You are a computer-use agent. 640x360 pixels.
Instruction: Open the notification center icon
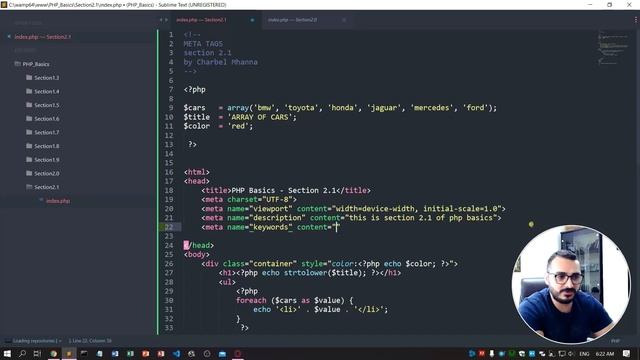(x=627, y=353)
